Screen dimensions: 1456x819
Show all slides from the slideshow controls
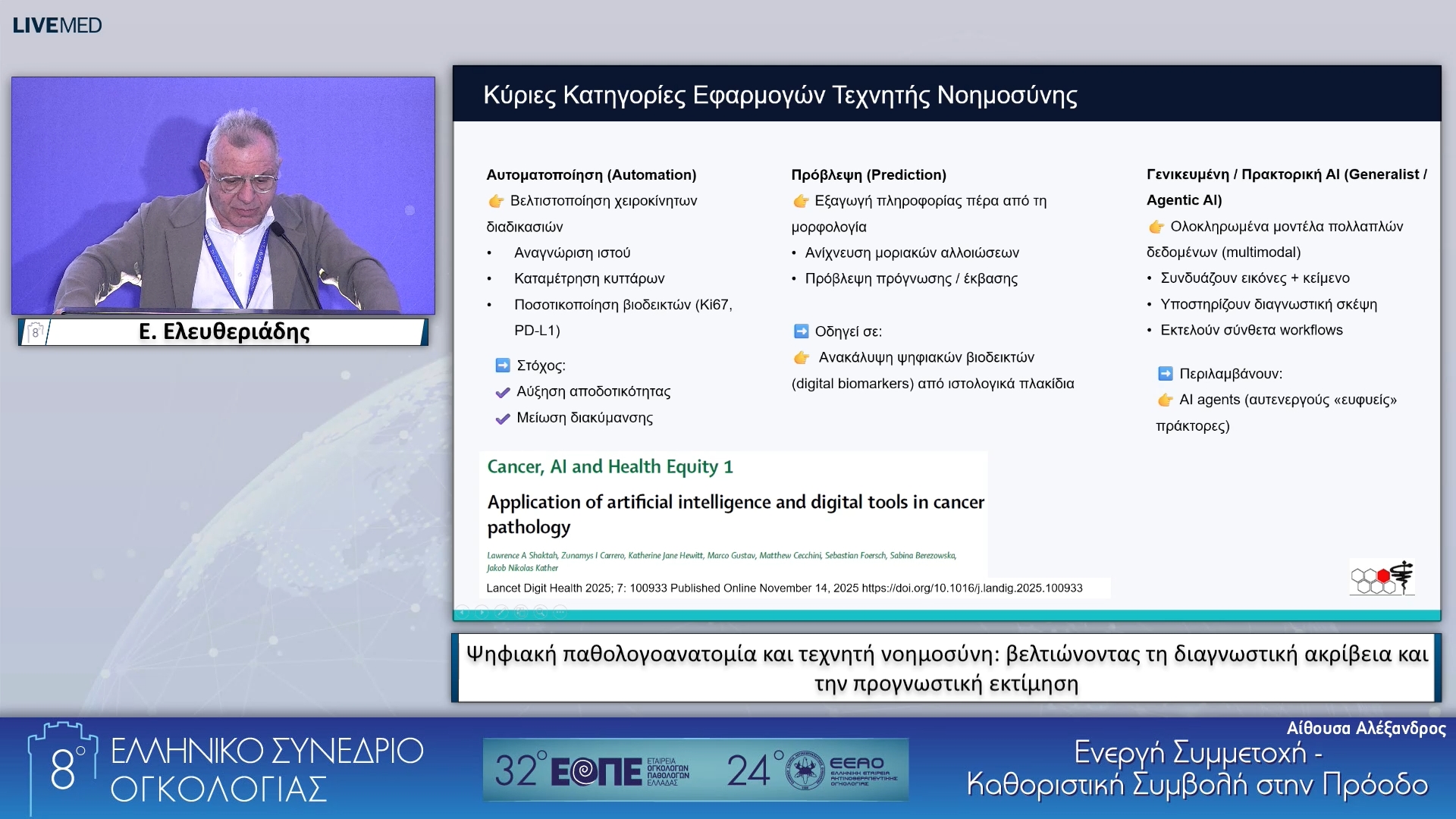point(521,611)
